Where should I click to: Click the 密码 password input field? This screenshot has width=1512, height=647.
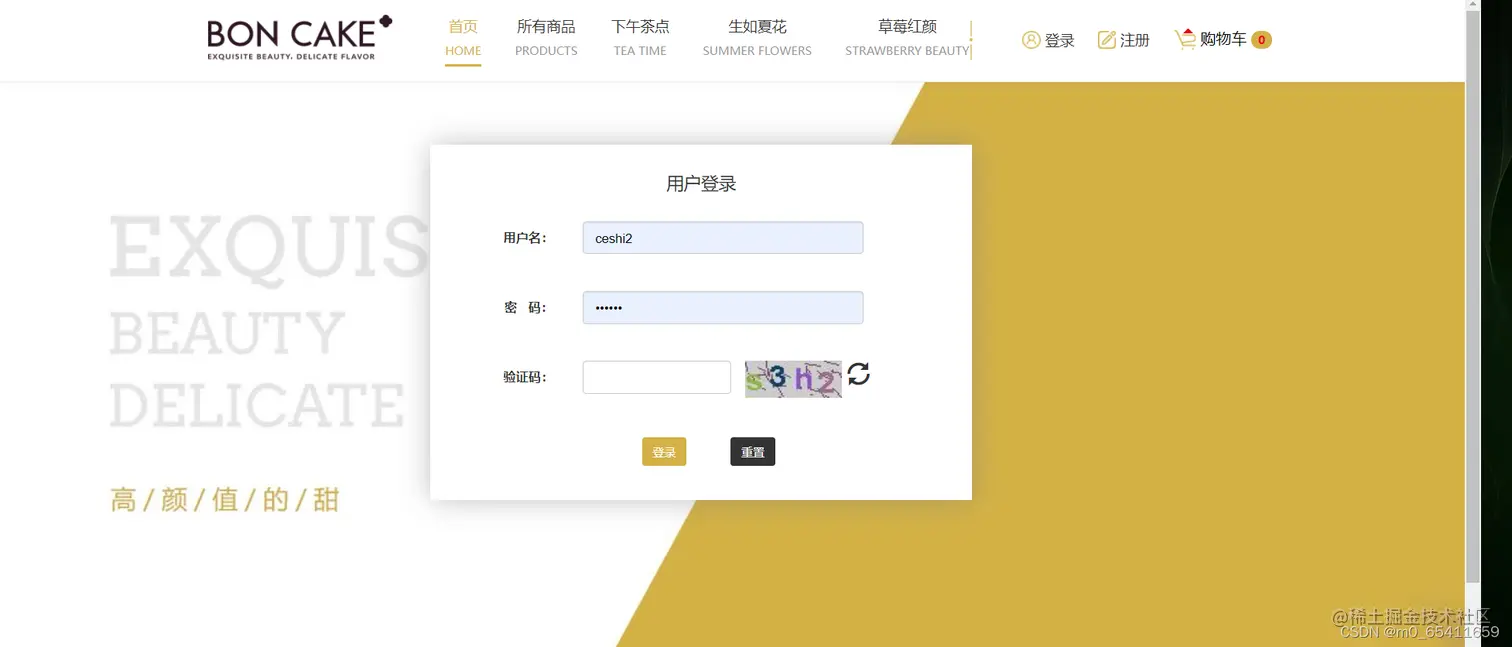(x=722, y=307)
